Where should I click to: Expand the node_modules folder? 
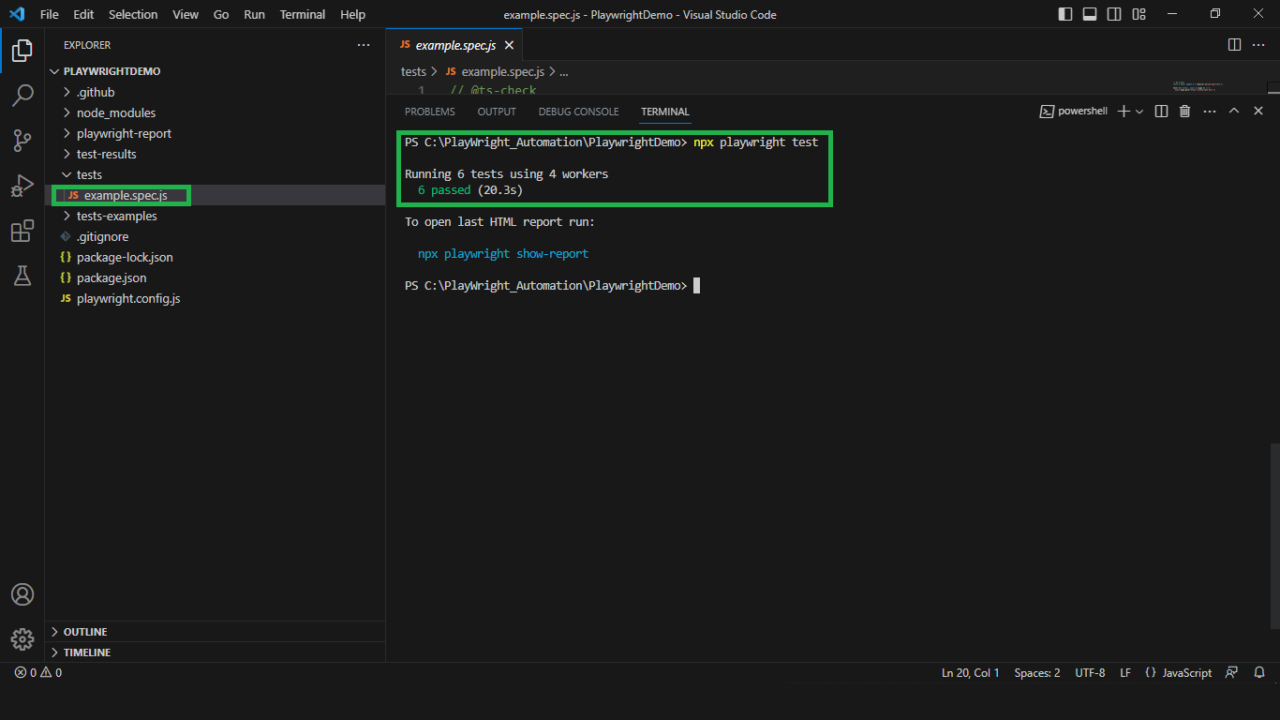115,113
